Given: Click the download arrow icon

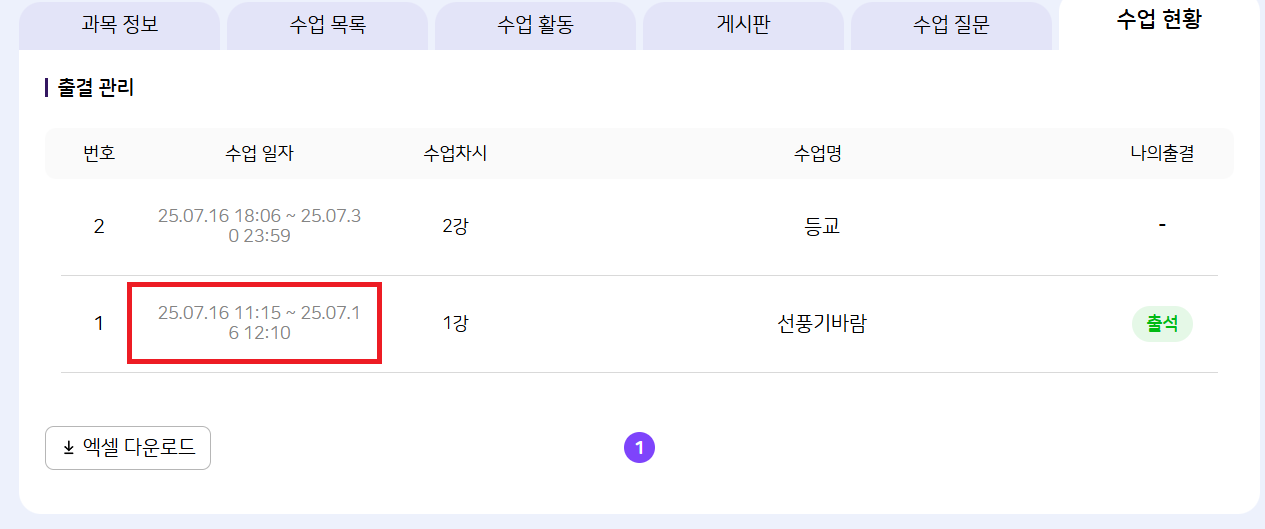Looking at the screenshot, I should [69, 448].
